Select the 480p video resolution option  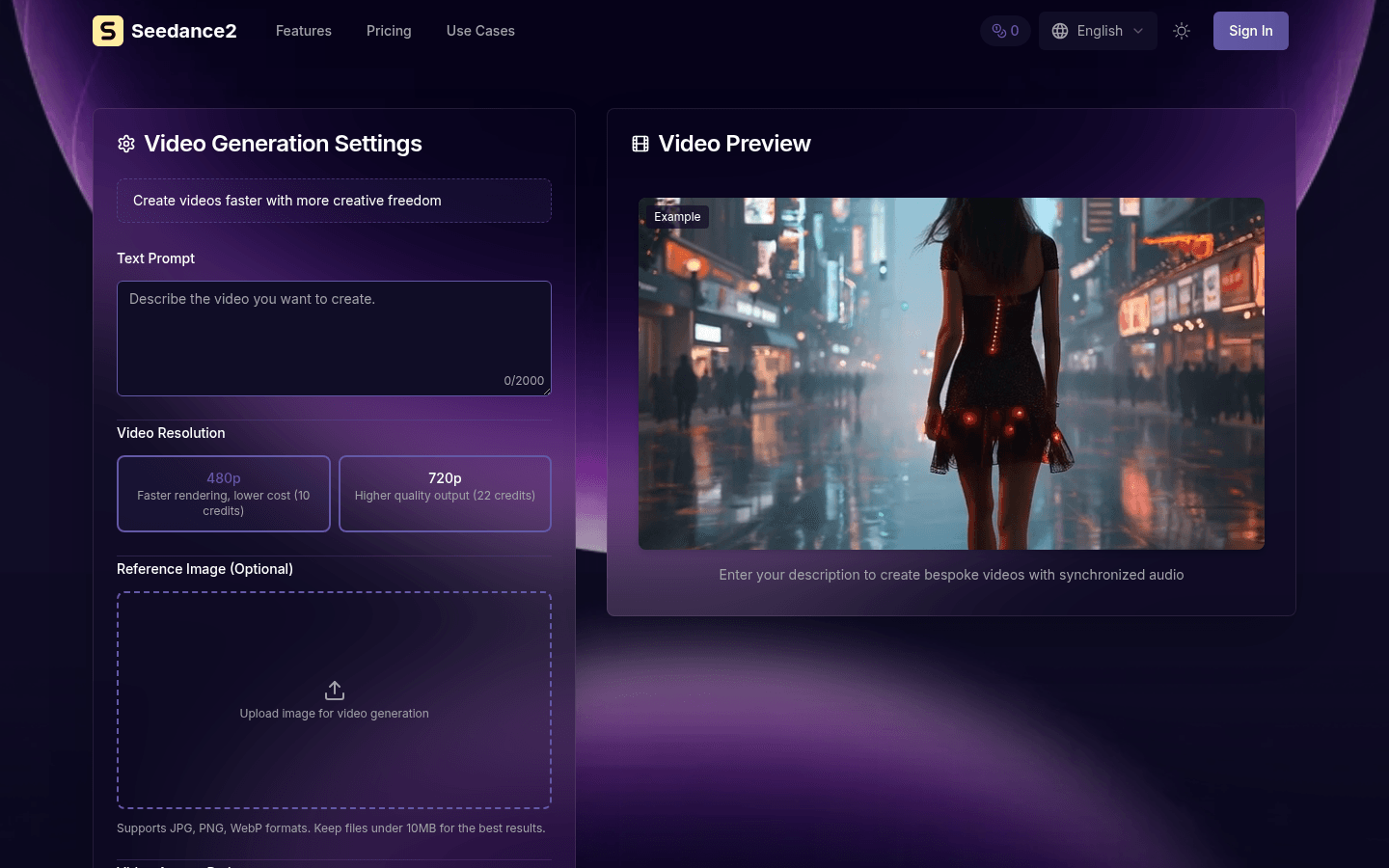pyautogui.click(x=223, y=493)
